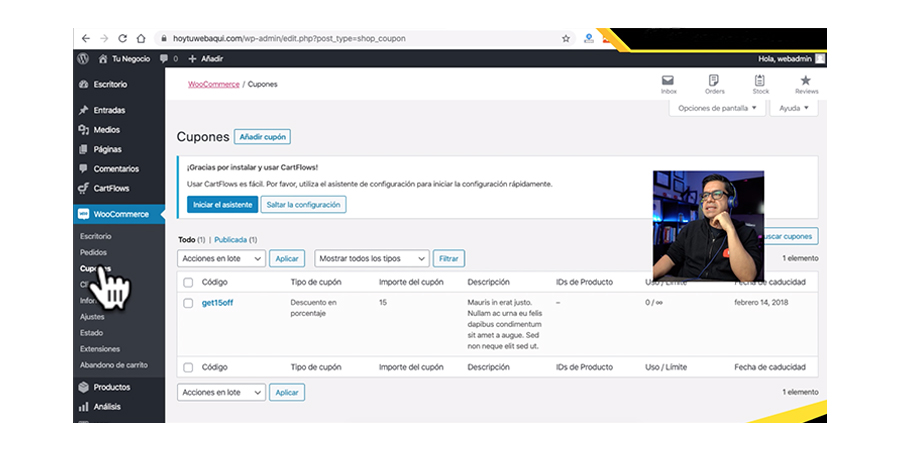
Task: Click Hola, webadmin account menu
Action: tap(792, 59)
